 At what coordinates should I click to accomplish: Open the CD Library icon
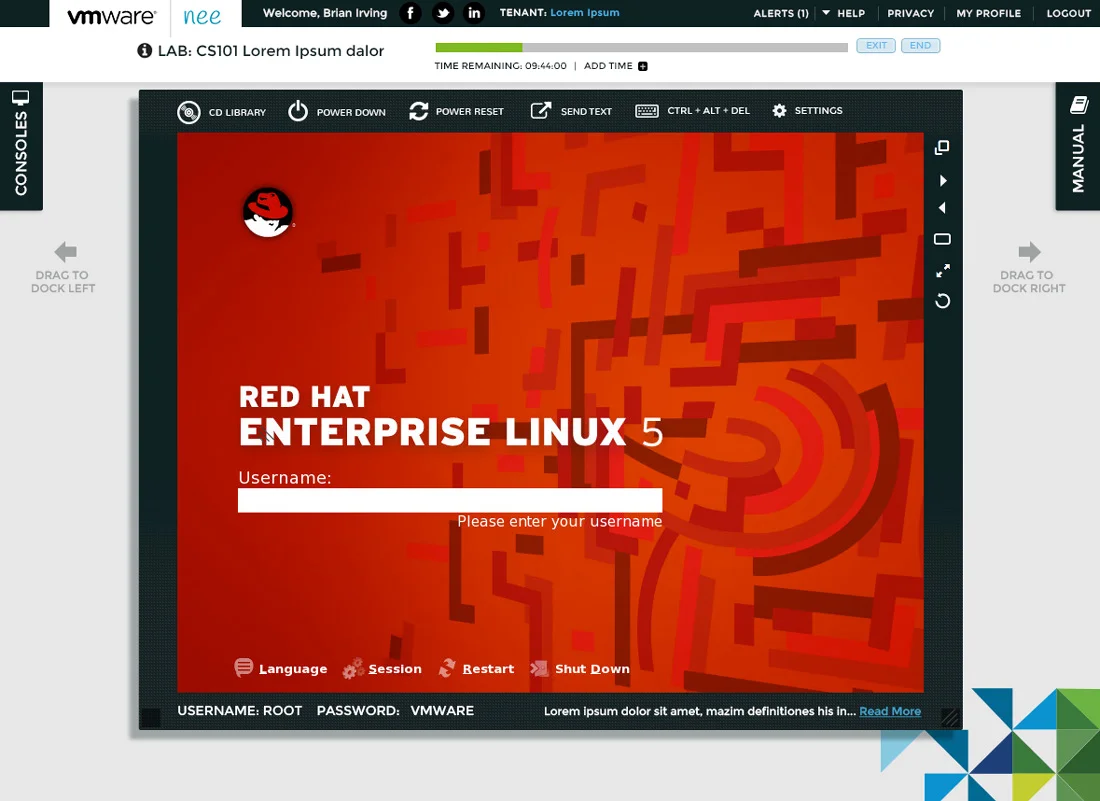pos(189,112)
